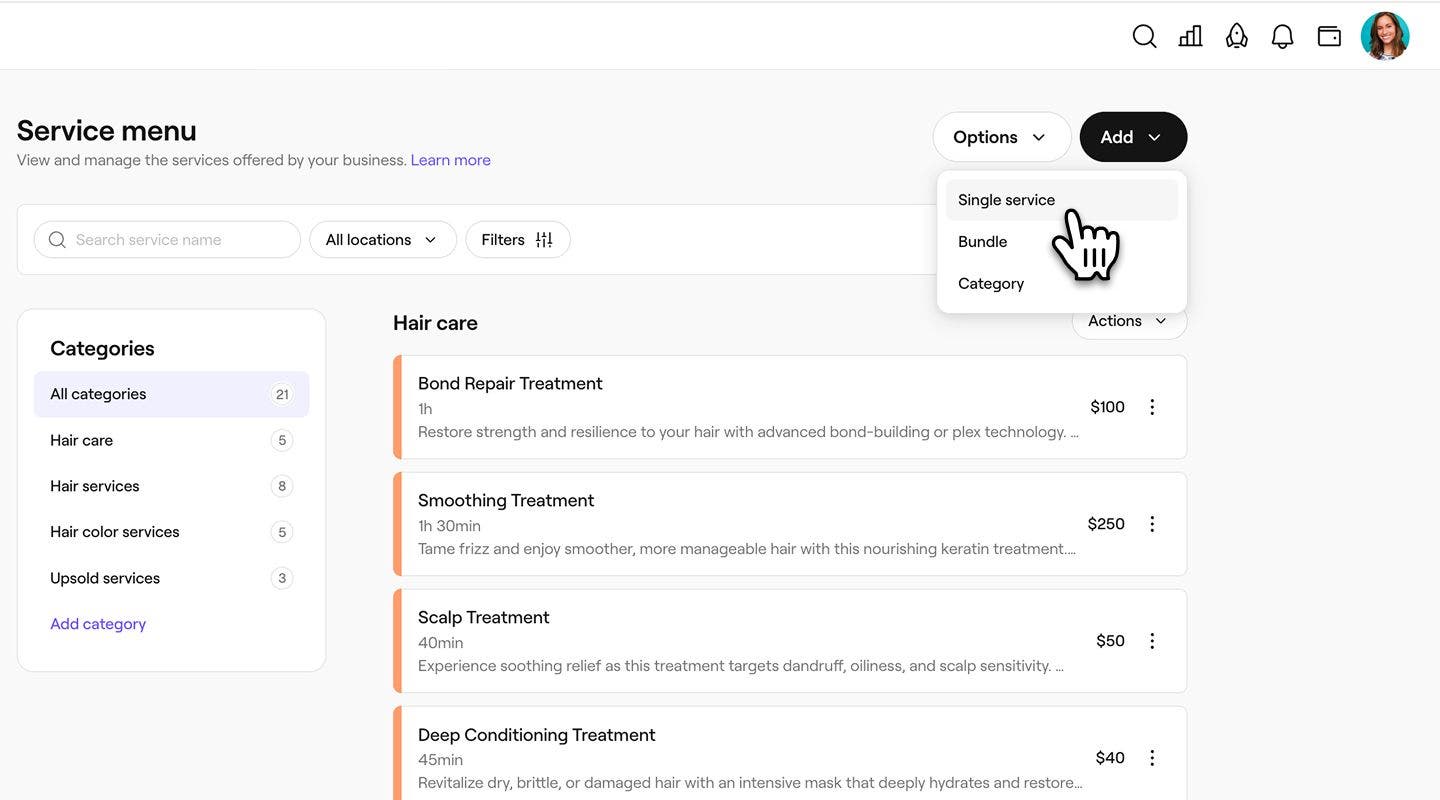Click the Learn more link

(450, 160)
